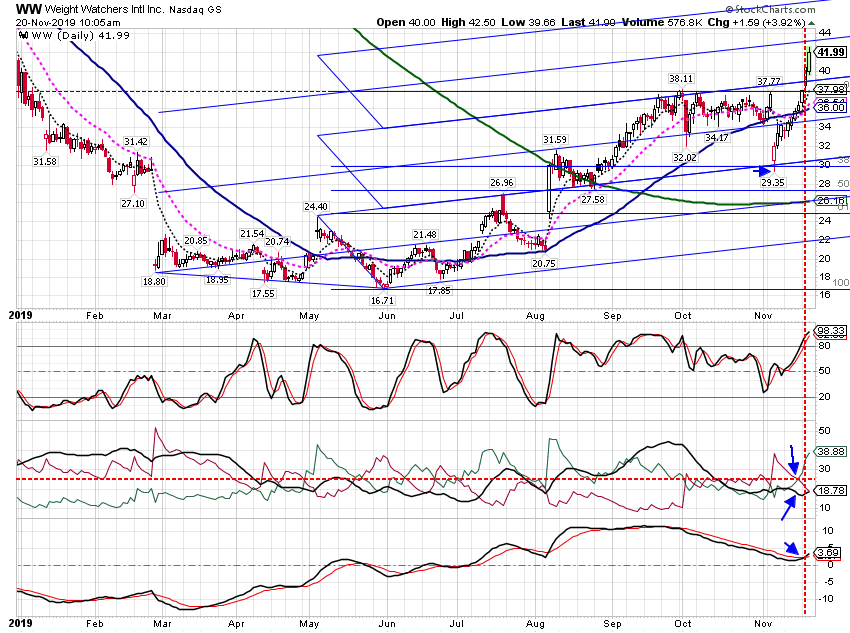Click the 26.16 price tag on the right axis
This screenshot has width=850, height=633.
(x=830, y=201)
